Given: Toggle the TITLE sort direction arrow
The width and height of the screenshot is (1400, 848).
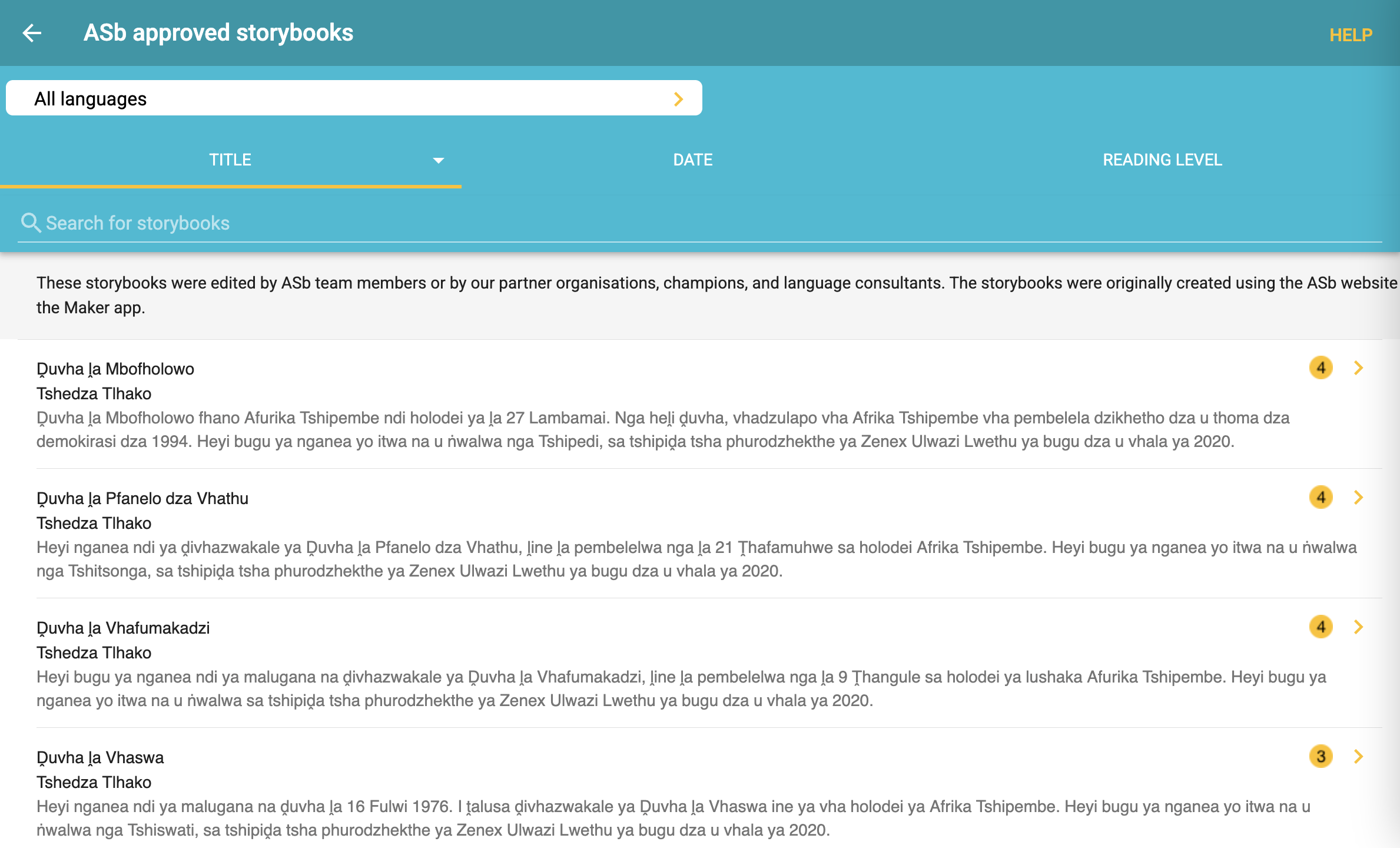Looking at the screenshot, I should pos(438,160).
